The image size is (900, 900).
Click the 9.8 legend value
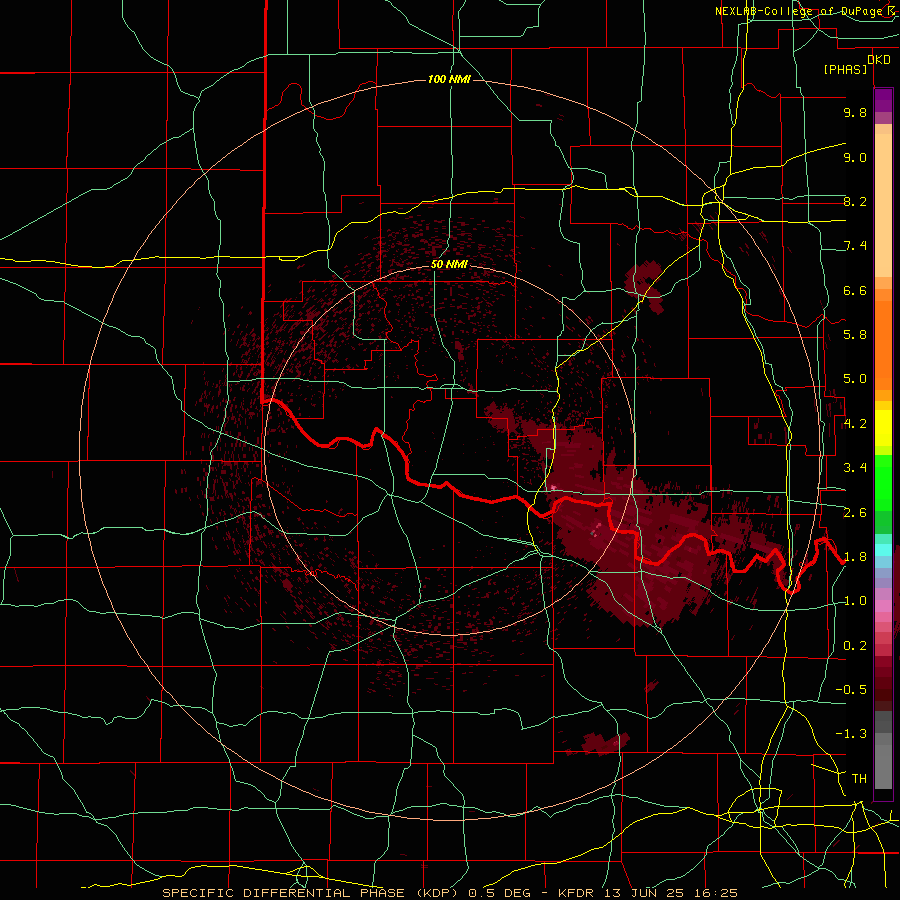coord(855,112)
